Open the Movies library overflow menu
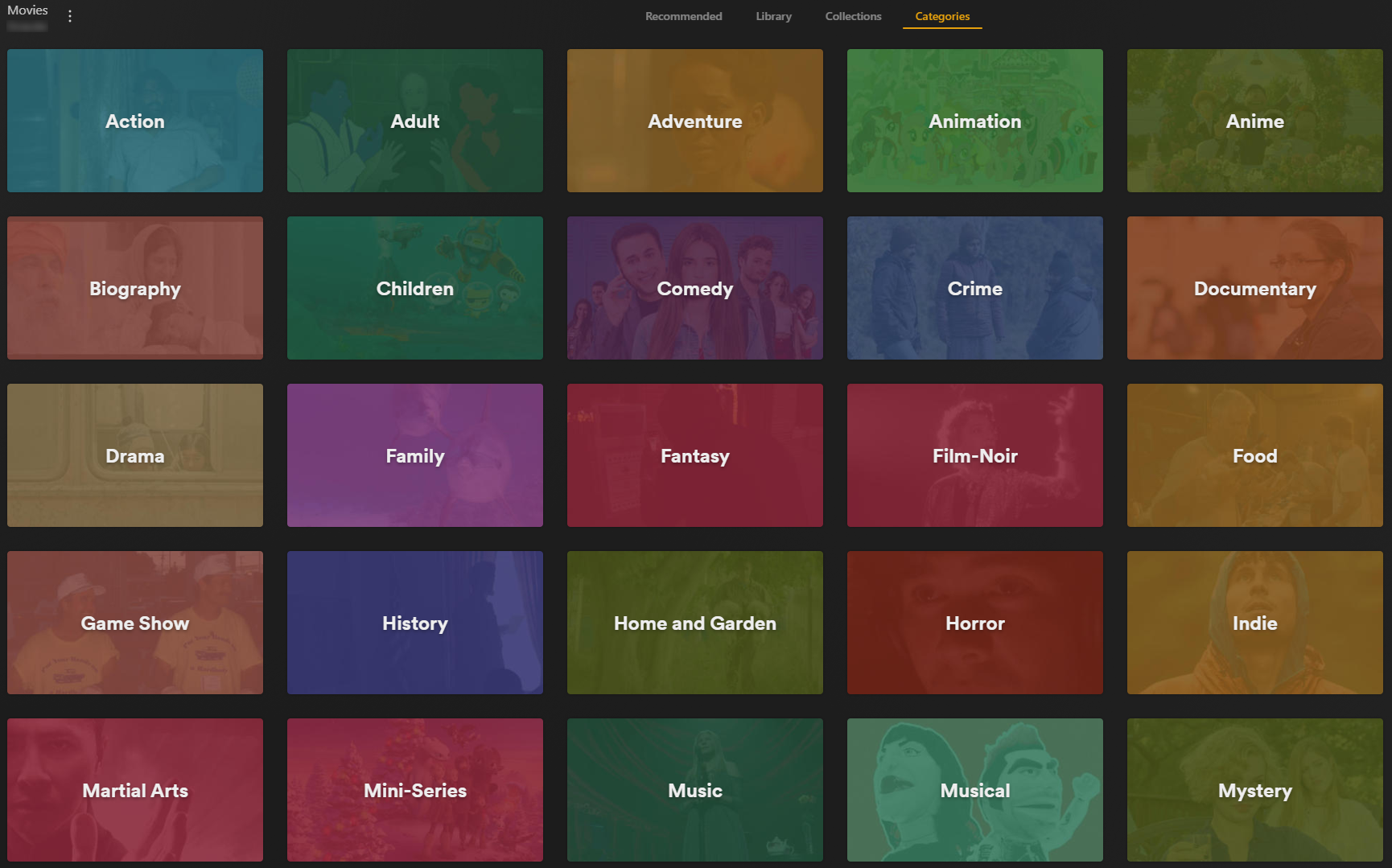 [69, 15]
